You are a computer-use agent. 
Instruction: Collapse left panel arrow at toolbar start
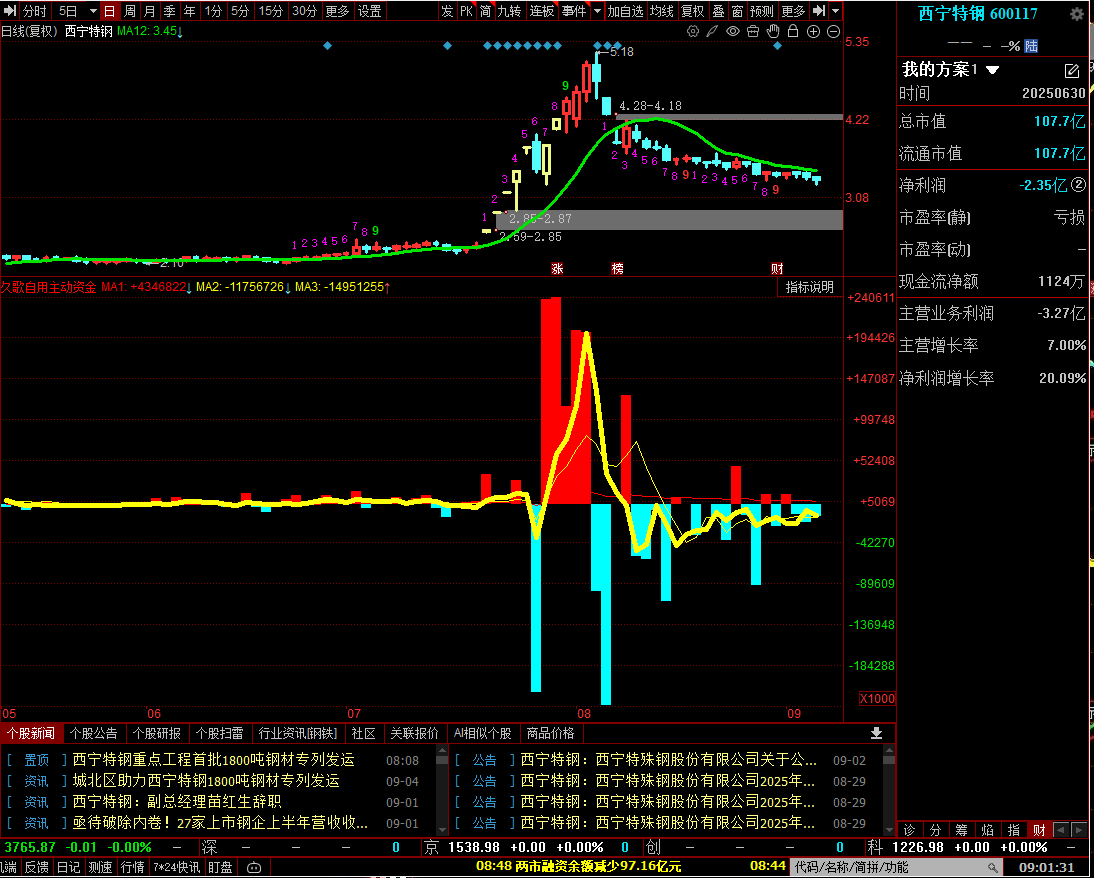point(9,11)
